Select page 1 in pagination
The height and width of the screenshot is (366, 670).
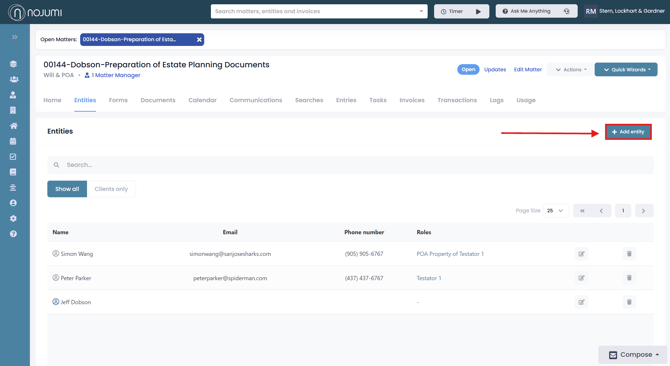623,211
